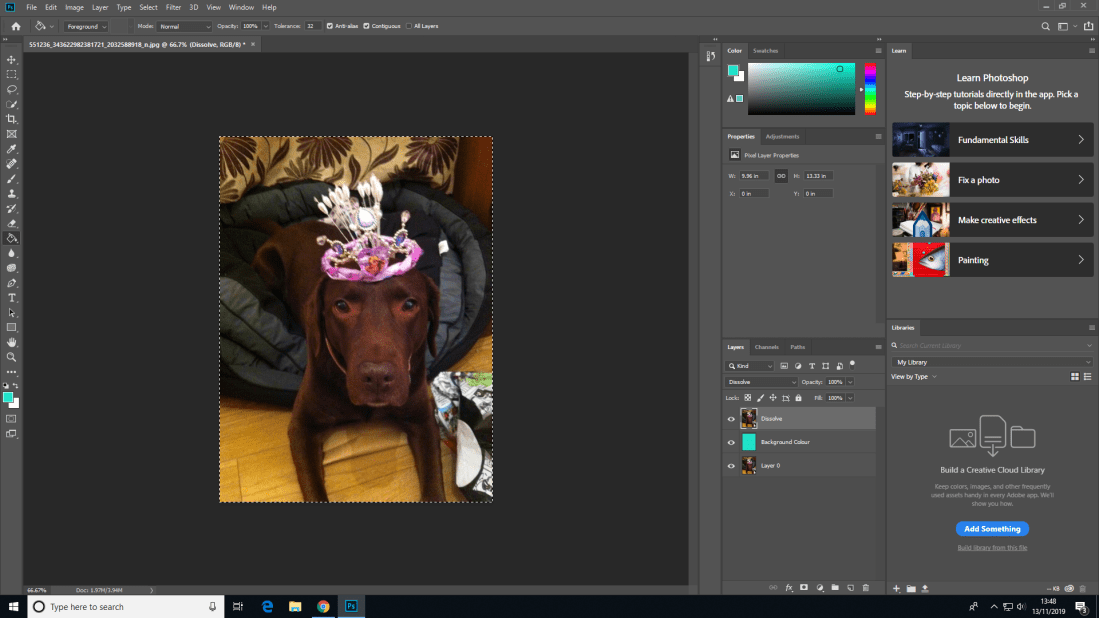Select the Hand tool
Screen dimensions: 1099x618
(x=12, y=342)
